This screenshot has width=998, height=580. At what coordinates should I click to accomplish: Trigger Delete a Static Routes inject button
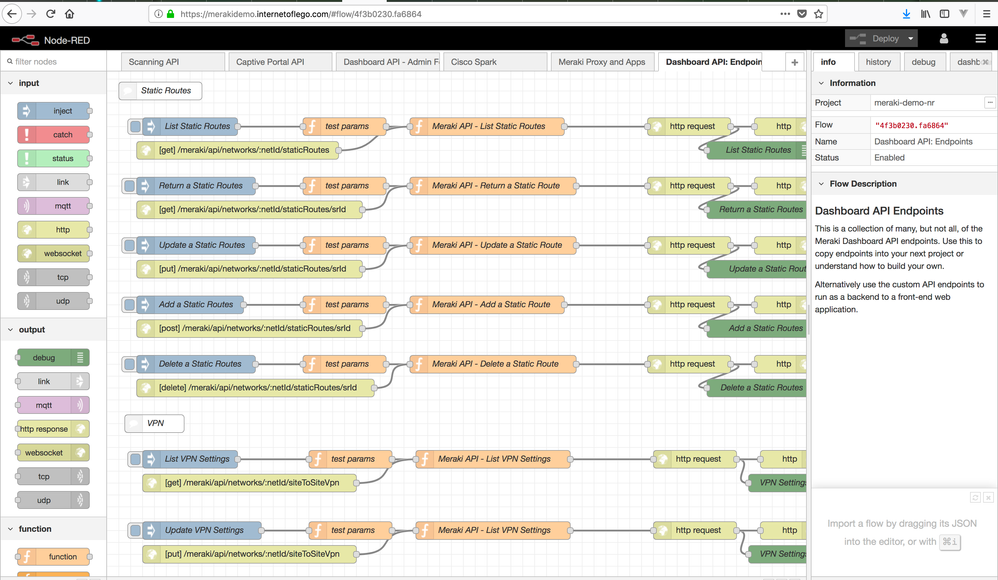129,364
